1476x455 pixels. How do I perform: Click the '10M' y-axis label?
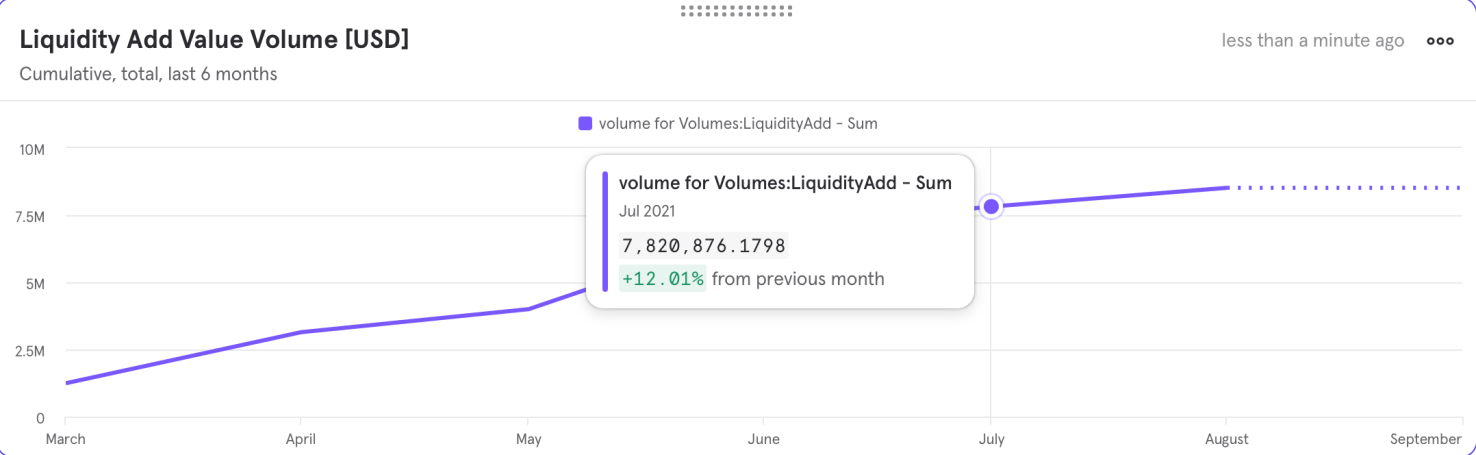(32, 149)
